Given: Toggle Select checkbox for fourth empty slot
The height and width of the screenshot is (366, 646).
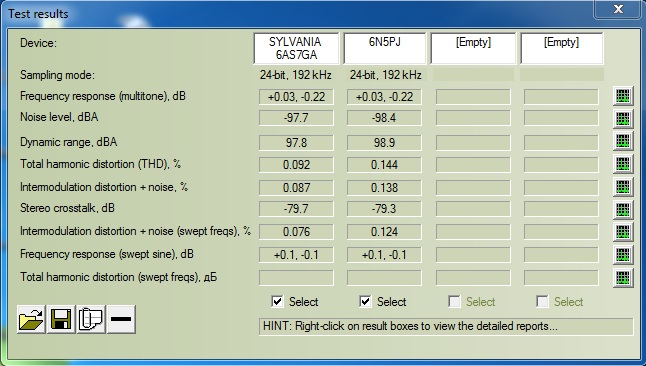Looking at the screenshot, I should [542, 301].
